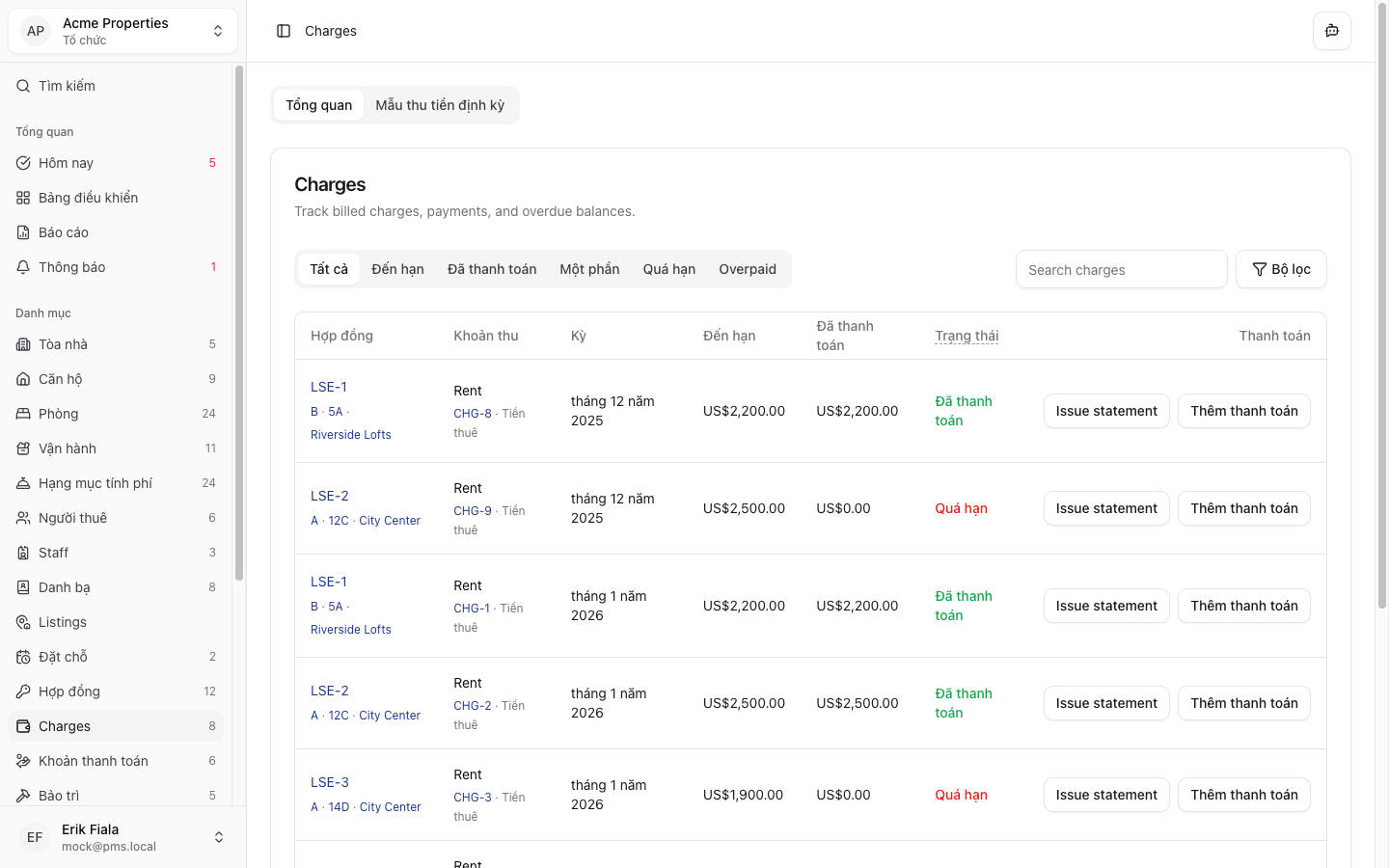The image size is (1389, 868).
Task: Sort by Trạng thái column header
Action: click(966, 336)
